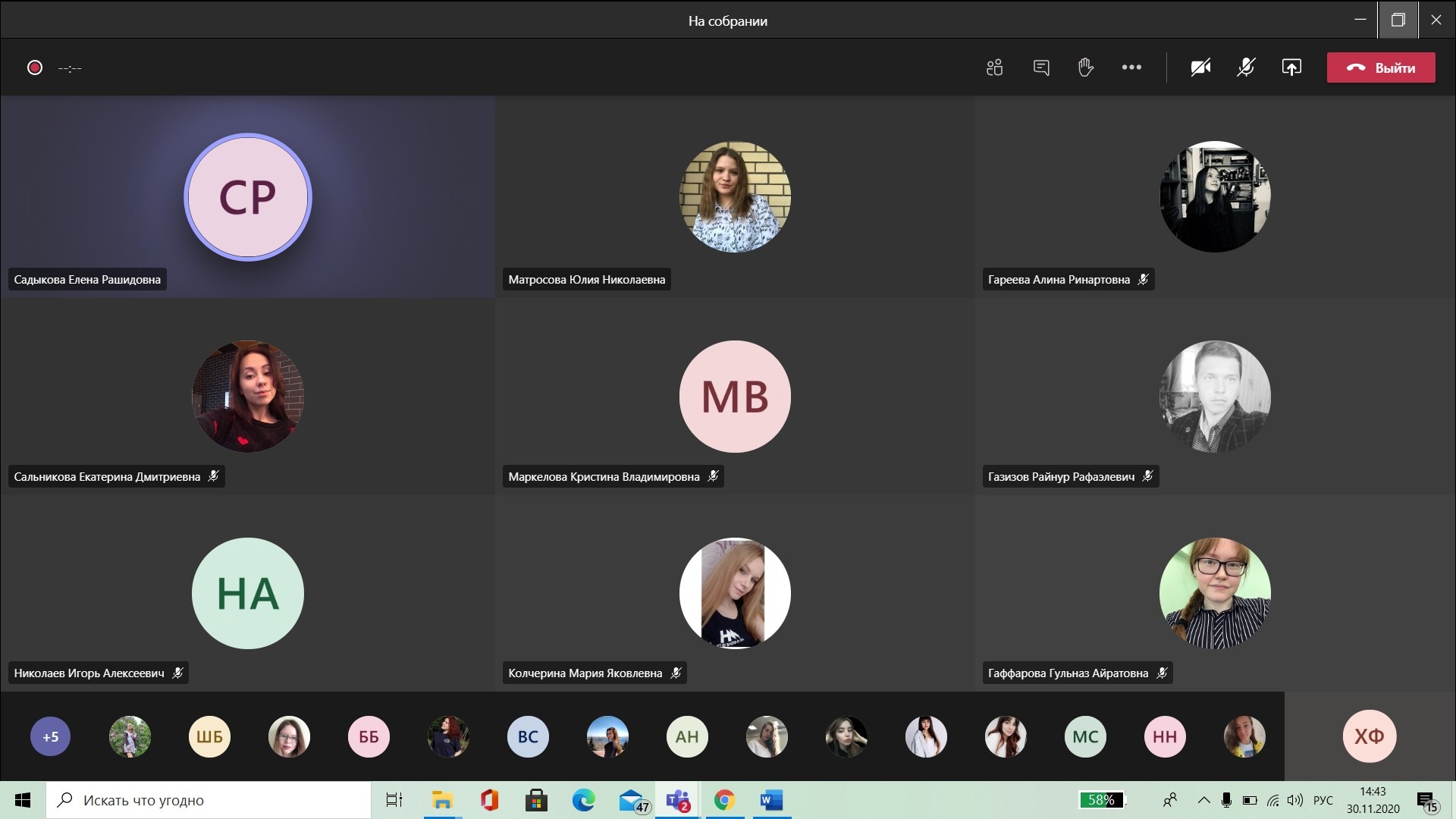Click the Windows search box
This screenshot has width=1456, height=819.
click(x=209, y=800)
